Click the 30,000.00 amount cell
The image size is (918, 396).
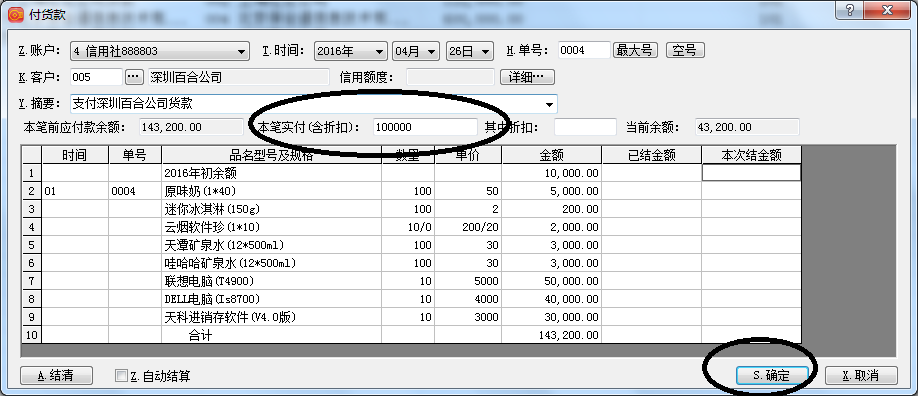coord(552,318)
